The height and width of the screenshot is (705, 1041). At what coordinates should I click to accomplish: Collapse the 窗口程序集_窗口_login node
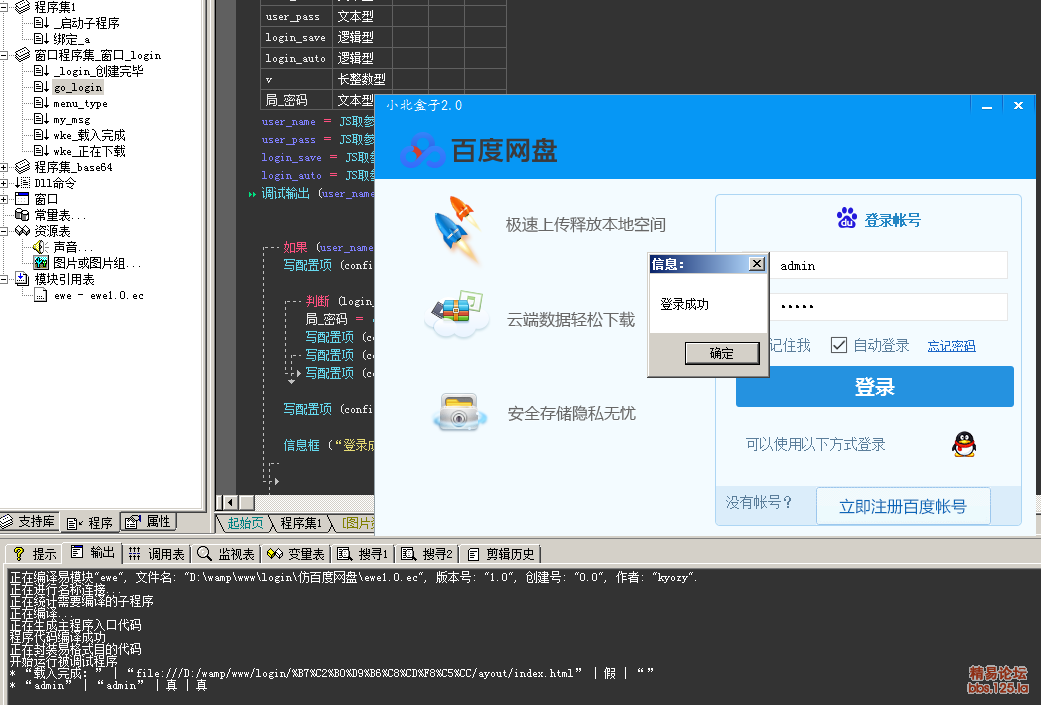[6, 55]
